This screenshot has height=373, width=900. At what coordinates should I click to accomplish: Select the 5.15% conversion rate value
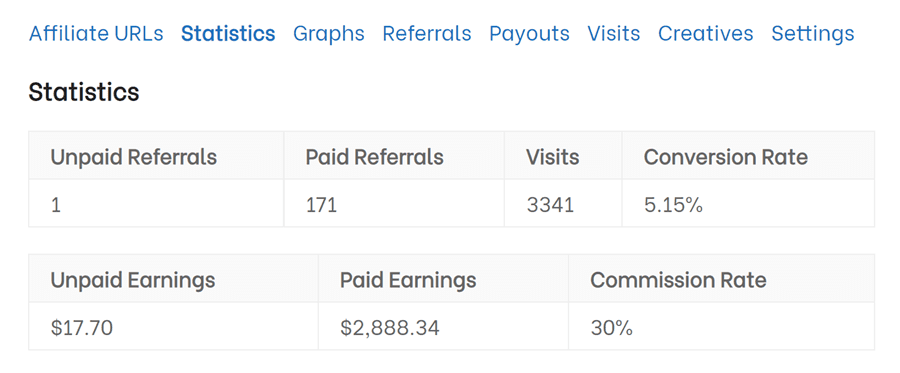coord(673,205)
